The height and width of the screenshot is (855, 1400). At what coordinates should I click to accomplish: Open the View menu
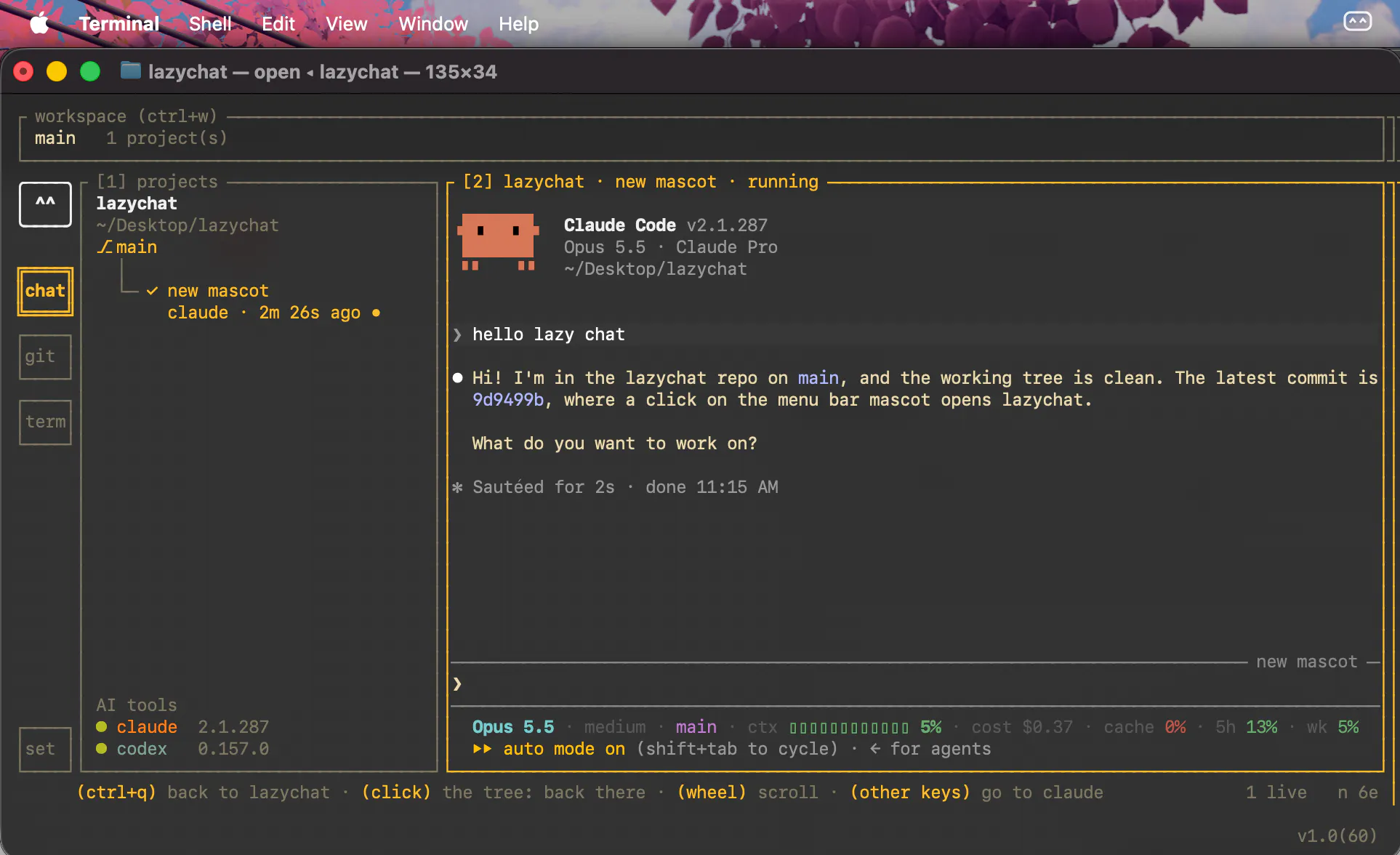pos(346,24)
